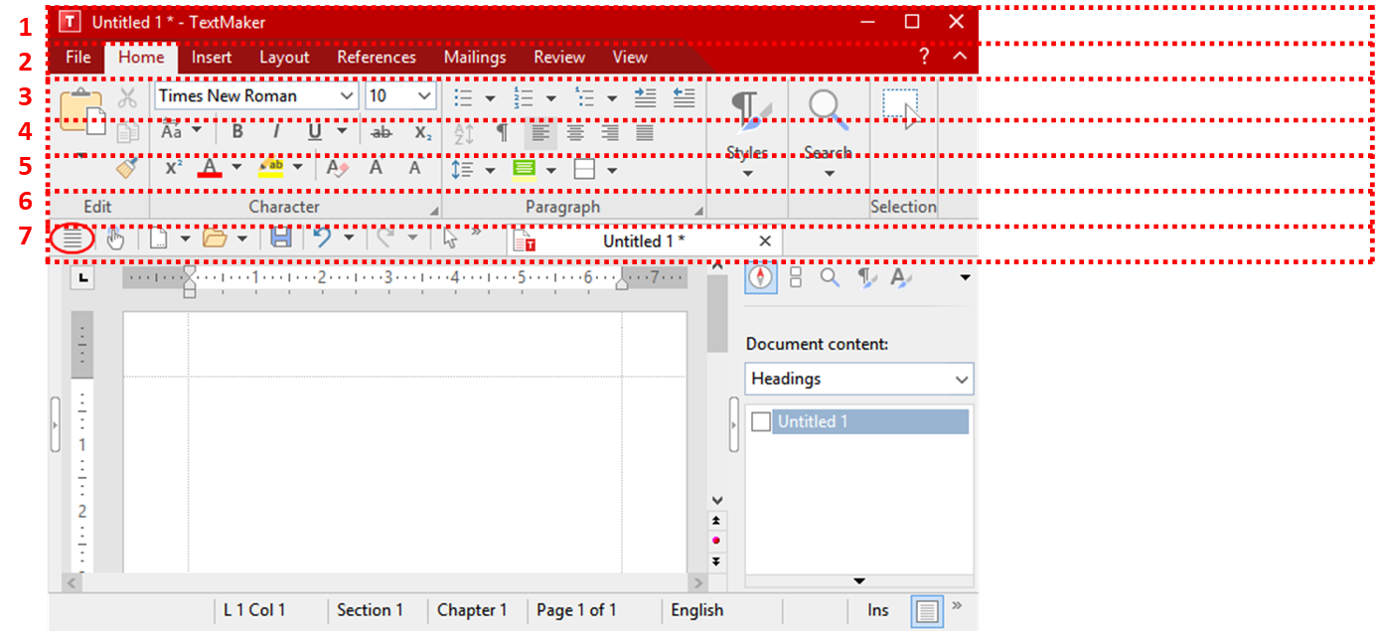
Task: Click the yellow text highlight color button
Action: tap(271, 169)
